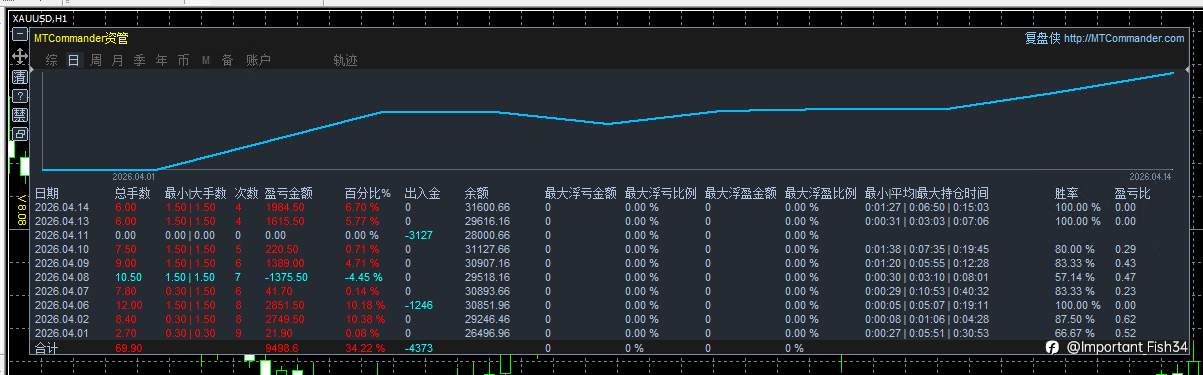Click the 最大浮亏金额 column header

point(581,193)
